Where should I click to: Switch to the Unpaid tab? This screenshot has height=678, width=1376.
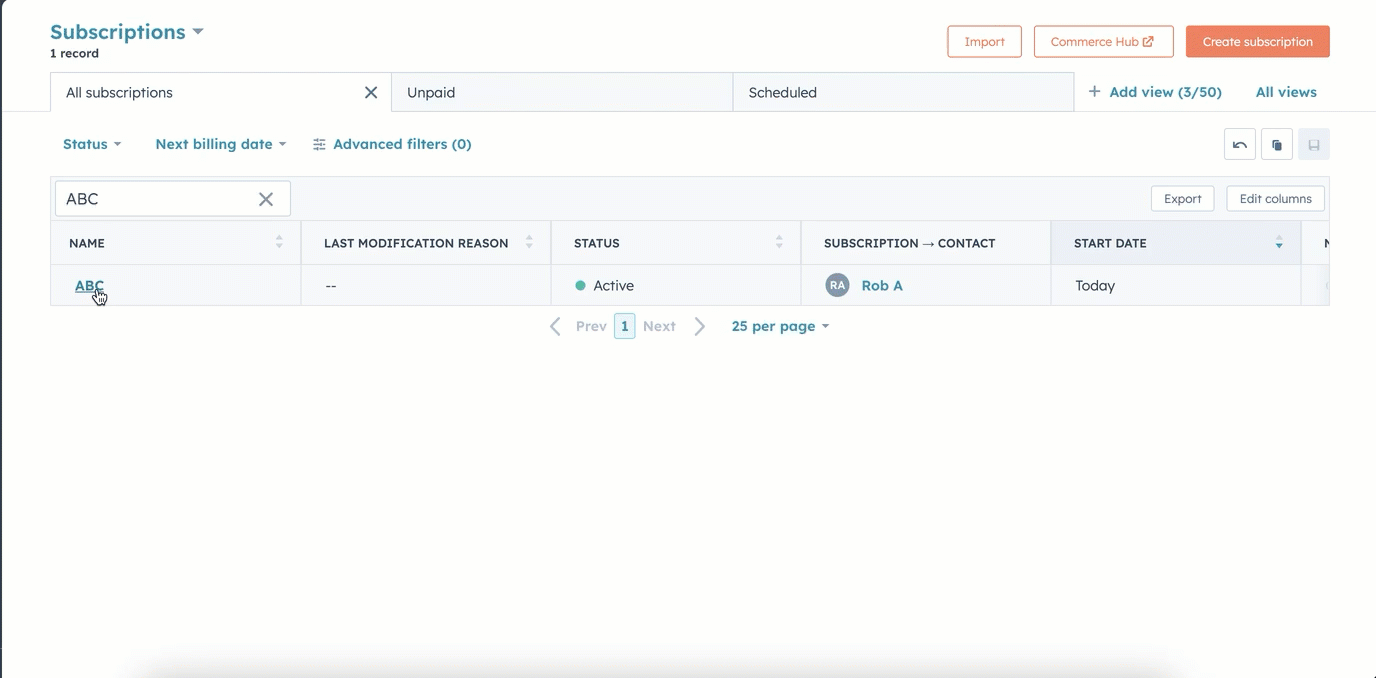click(431, 92)
